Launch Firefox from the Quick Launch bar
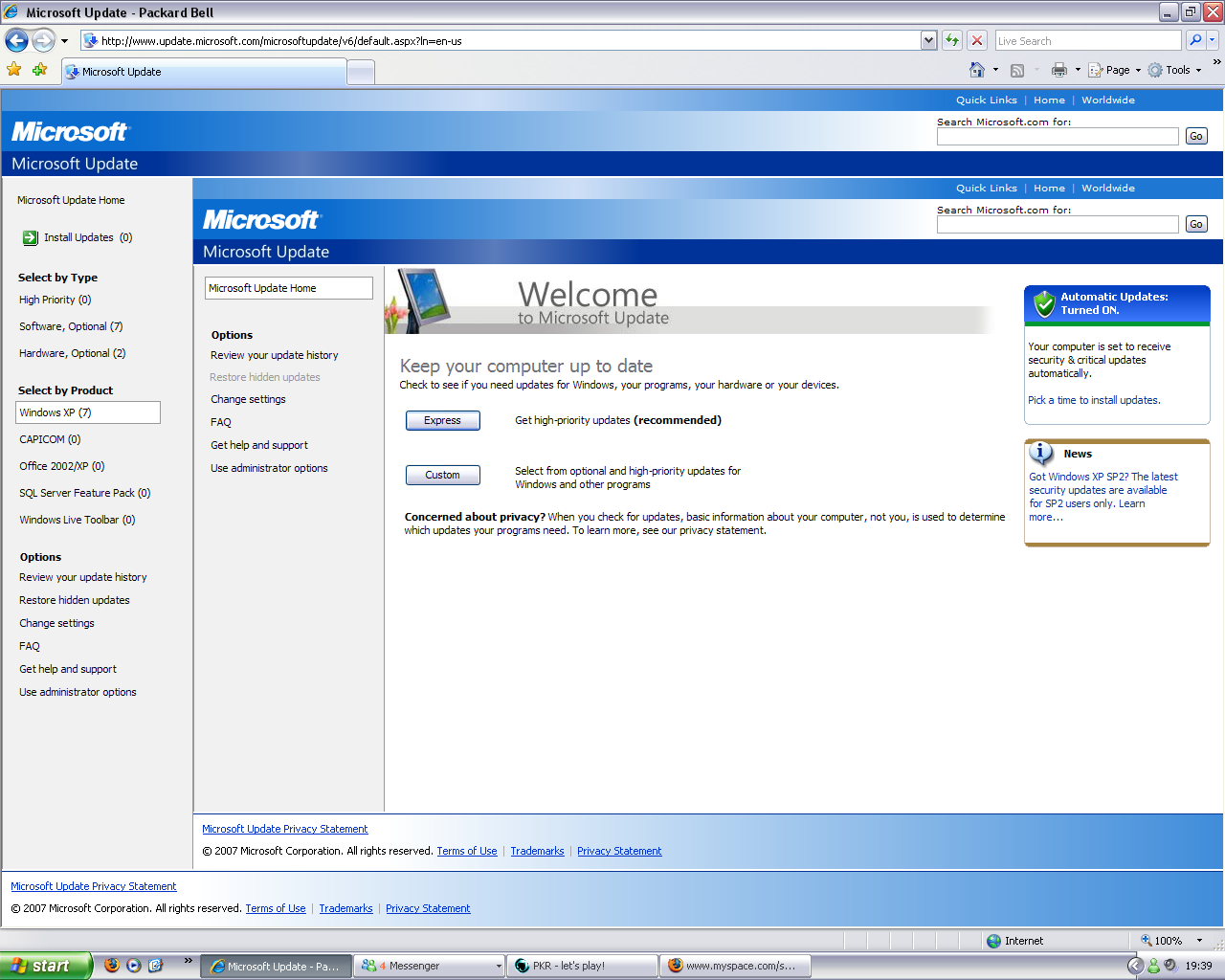Viewport: 1225px width, 980px height. pos(112,966)
